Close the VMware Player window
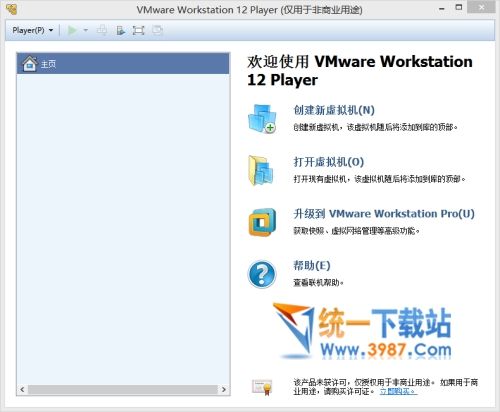Image resolution: width=500 pixels, height=412 pixels. point(481,7)
